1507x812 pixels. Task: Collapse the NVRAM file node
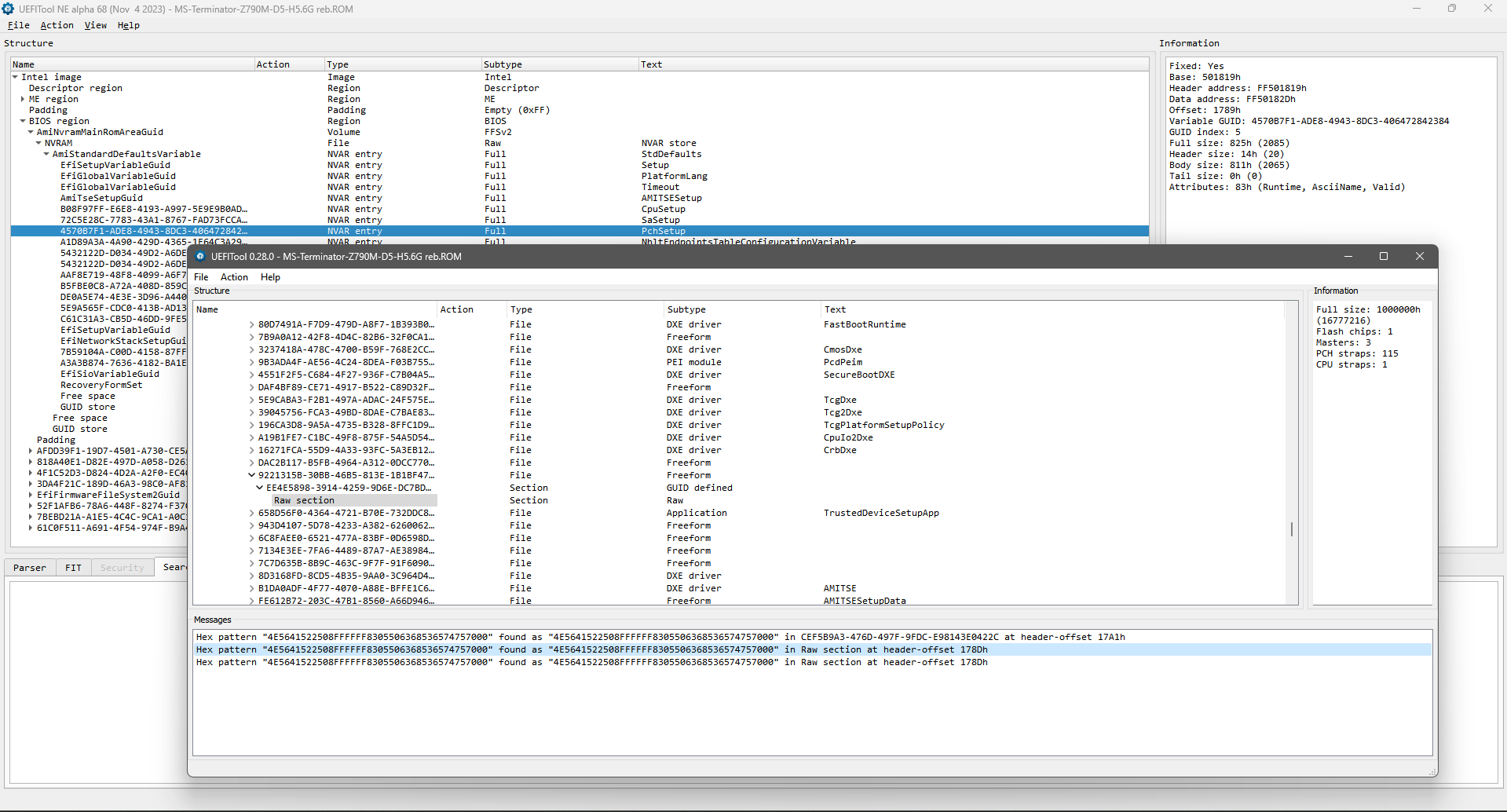click(x=38, y=143)
